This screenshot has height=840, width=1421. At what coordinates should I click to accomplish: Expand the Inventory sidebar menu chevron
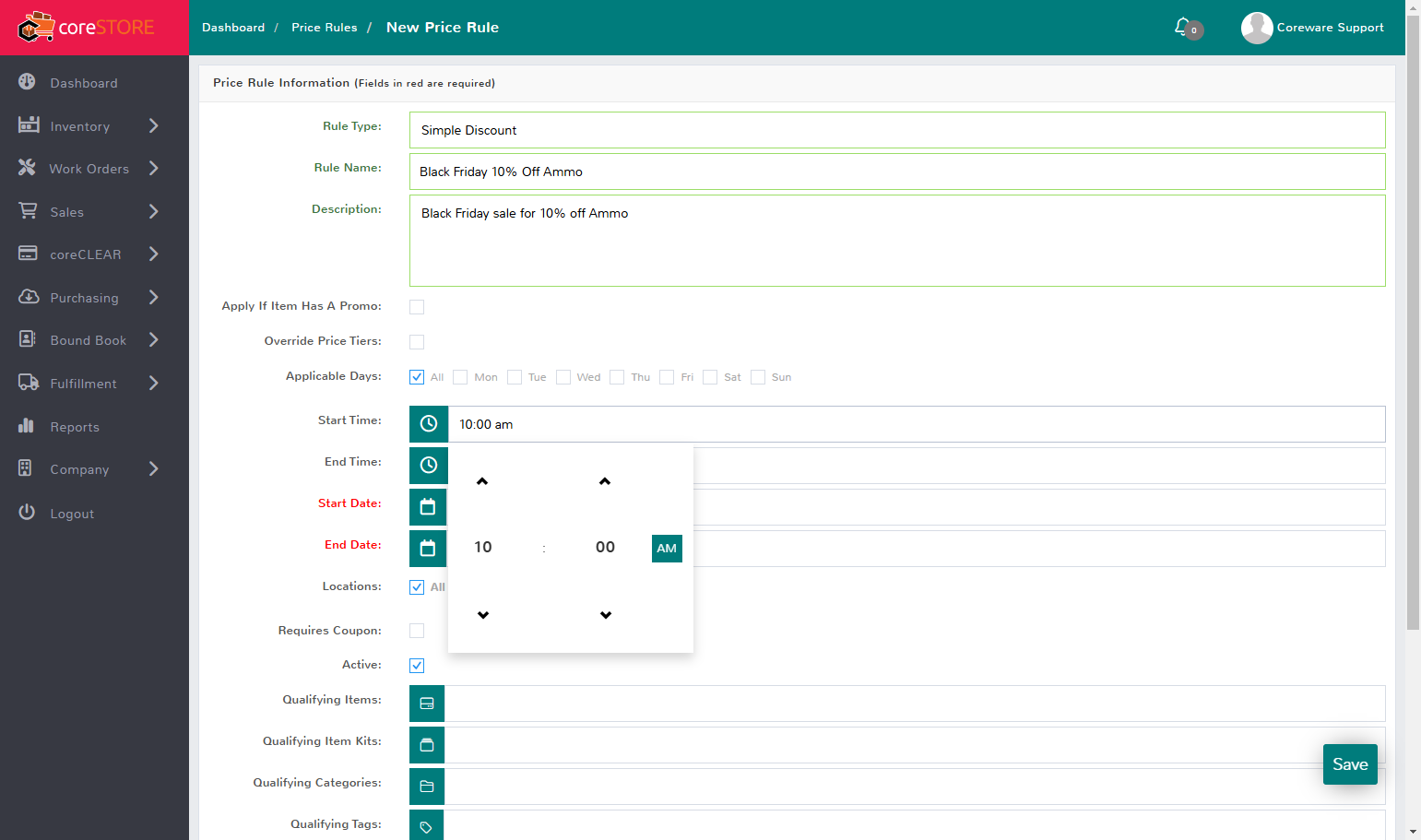tap(154, 125)
